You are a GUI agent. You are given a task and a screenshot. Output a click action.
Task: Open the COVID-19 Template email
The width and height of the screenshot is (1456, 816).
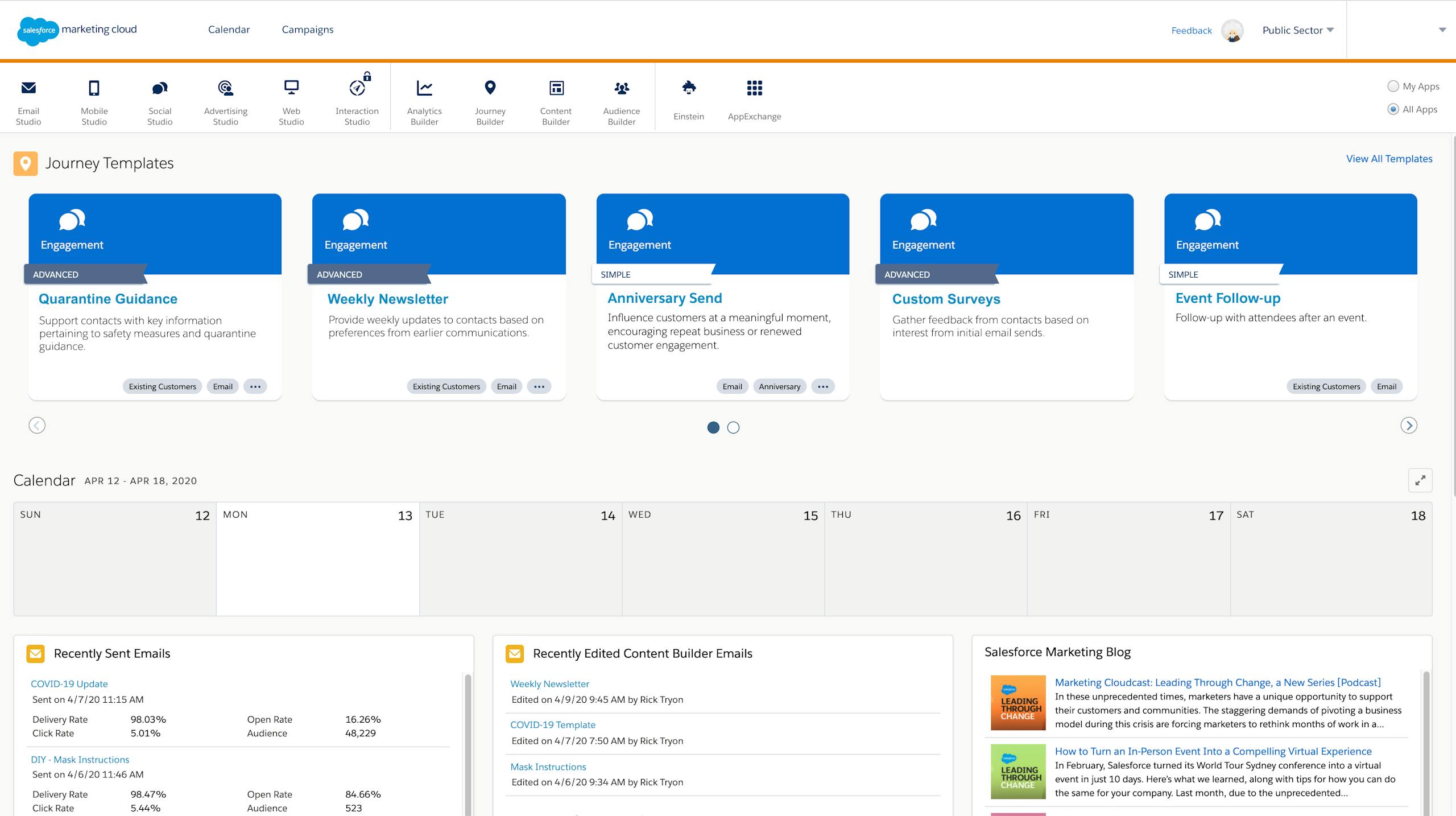click(x=553, y=725)
